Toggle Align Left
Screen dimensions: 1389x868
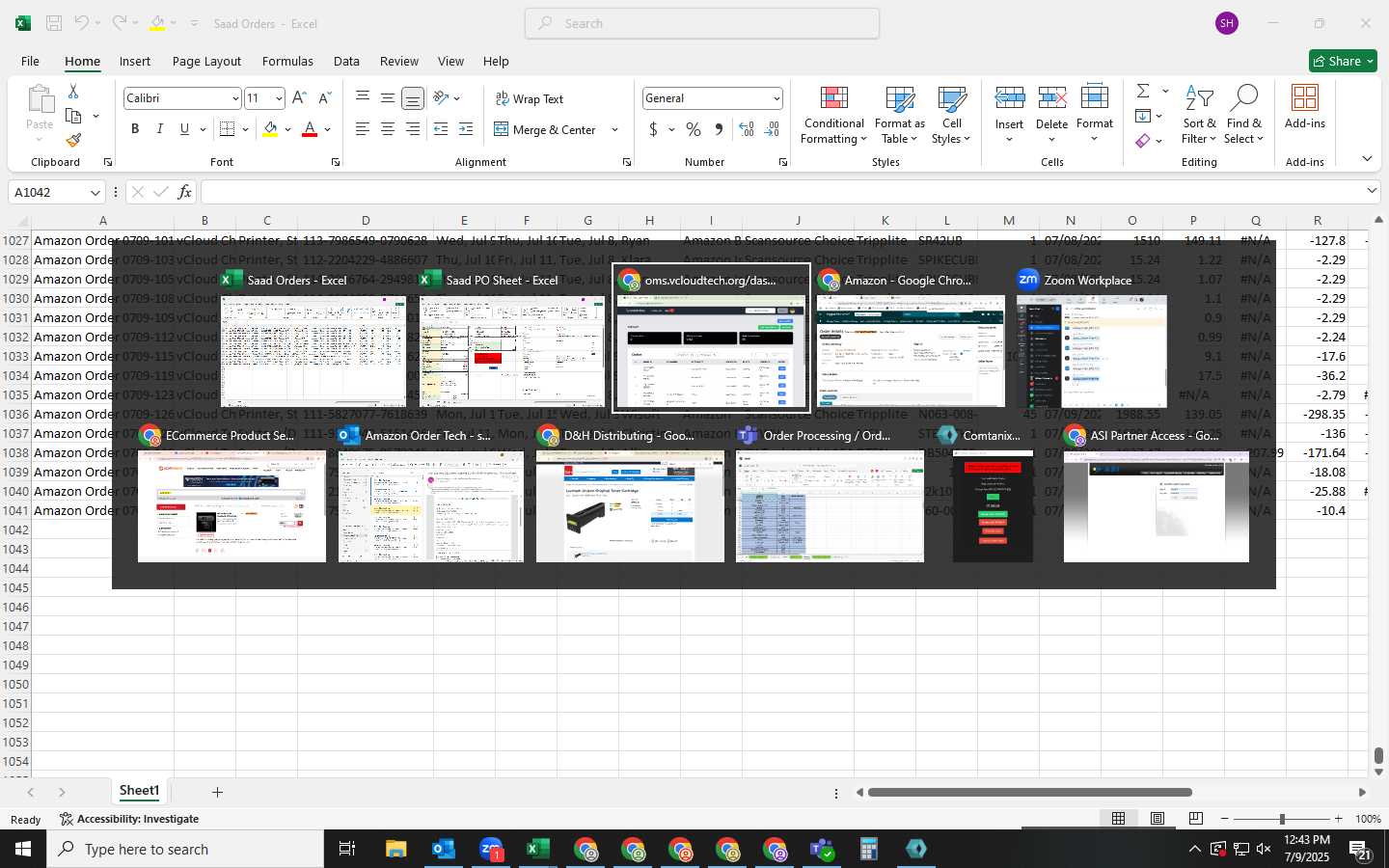363,129
